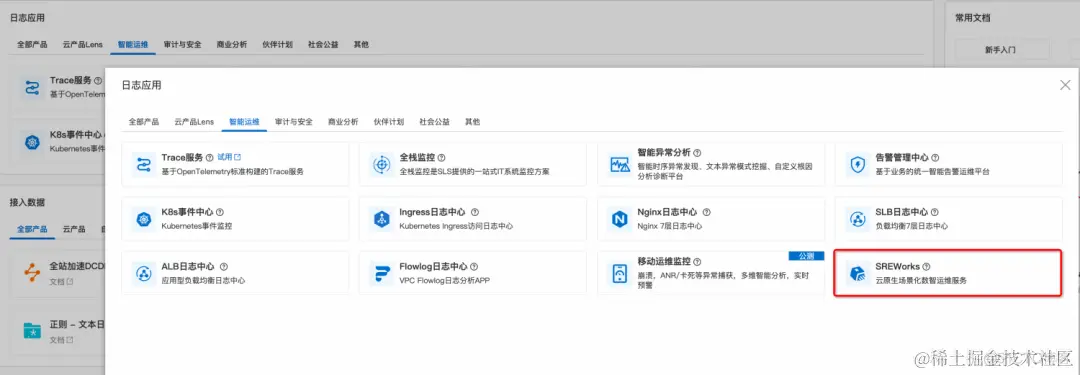This screenshot has width=1080, height=375.
Task: Click the ALB日志中心 icon
Action: 143,274
